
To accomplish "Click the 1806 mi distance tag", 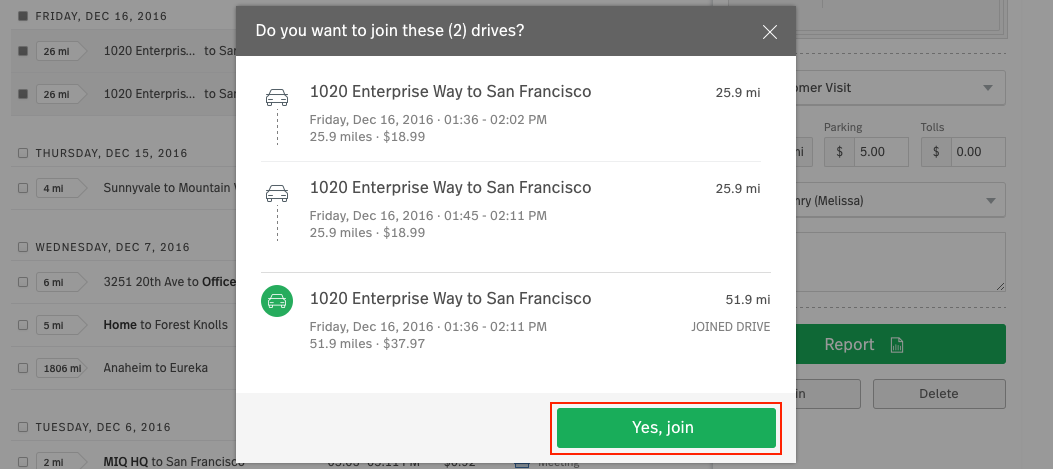I will (x=62, y=368).
